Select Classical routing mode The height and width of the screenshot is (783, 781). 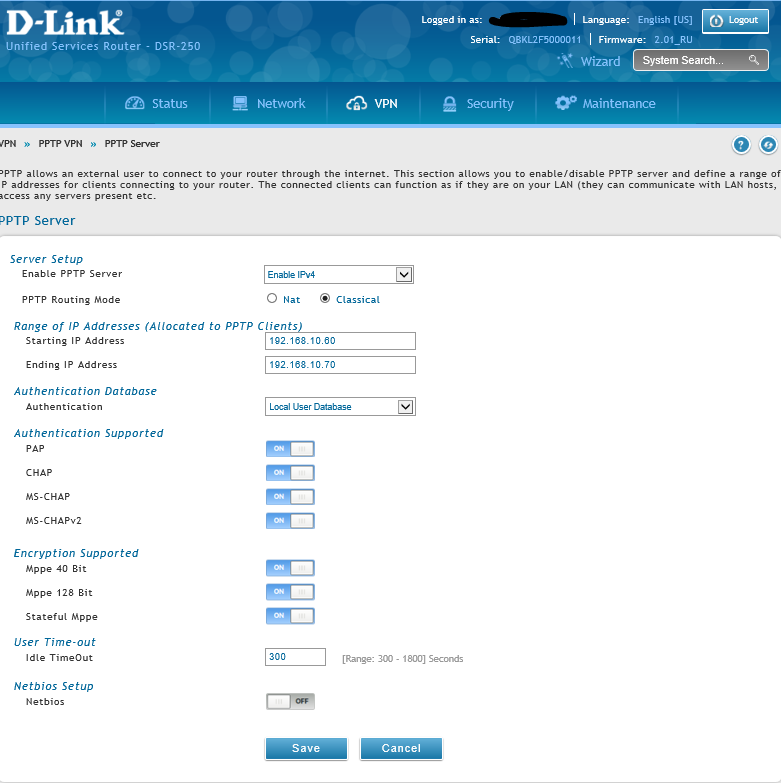325,299
